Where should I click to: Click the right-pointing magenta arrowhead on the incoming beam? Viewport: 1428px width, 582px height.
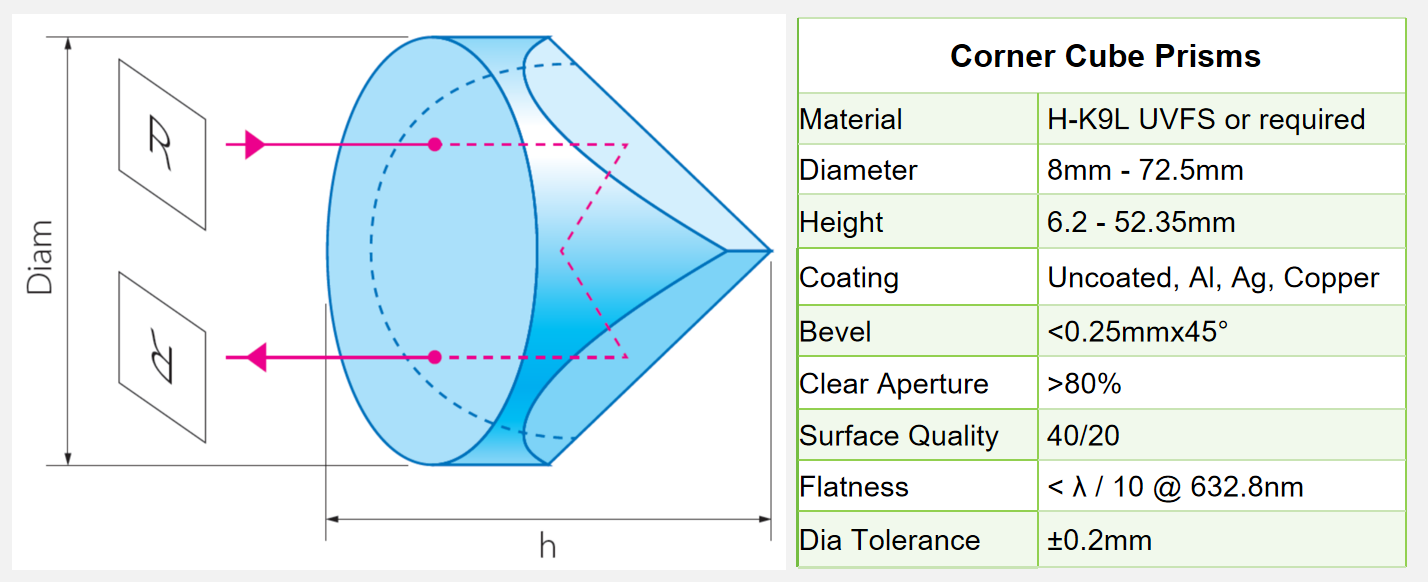tap(254, 145)
